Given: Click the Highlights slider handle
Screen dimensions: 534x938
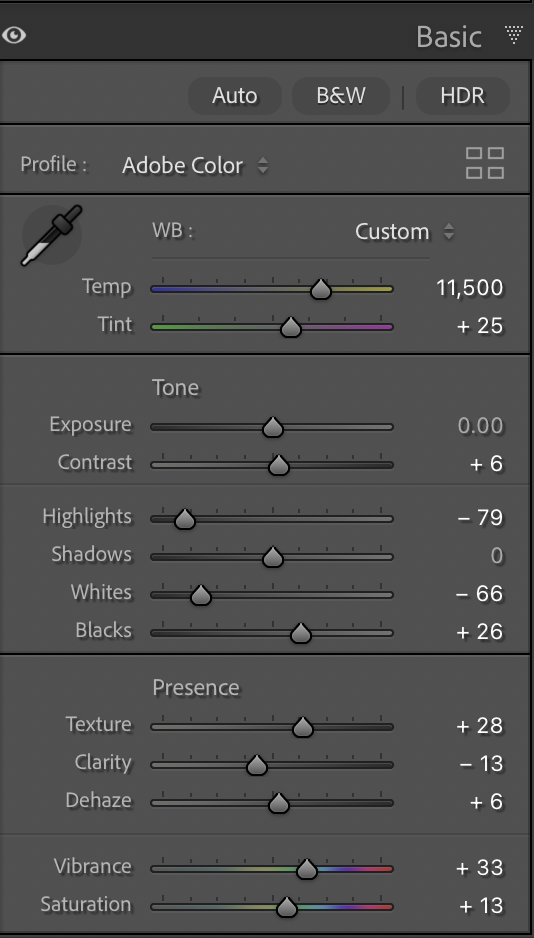Looking at the screenshot, I should 185,519.
